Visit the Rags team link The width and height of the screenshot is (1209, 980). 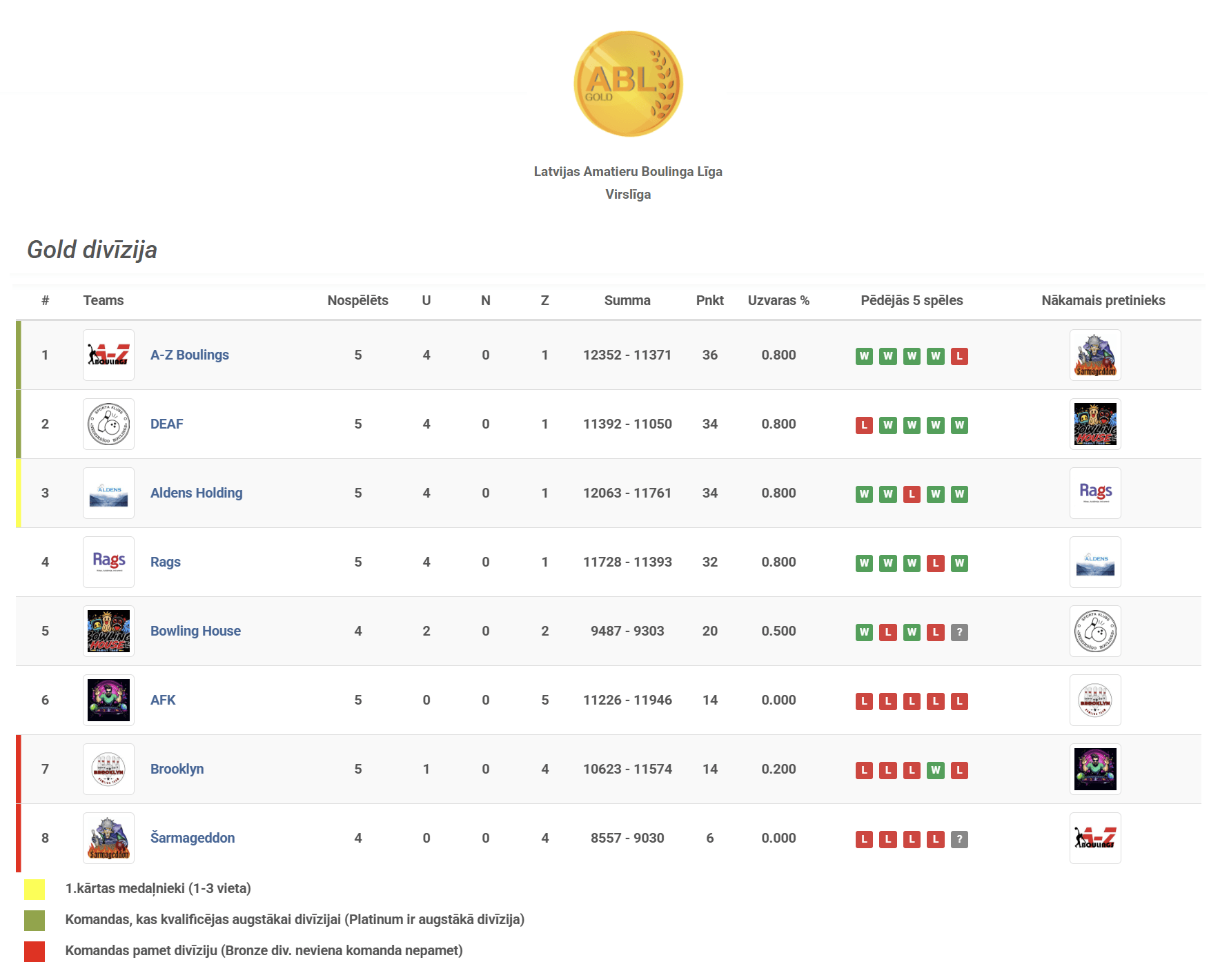point(166,562)
